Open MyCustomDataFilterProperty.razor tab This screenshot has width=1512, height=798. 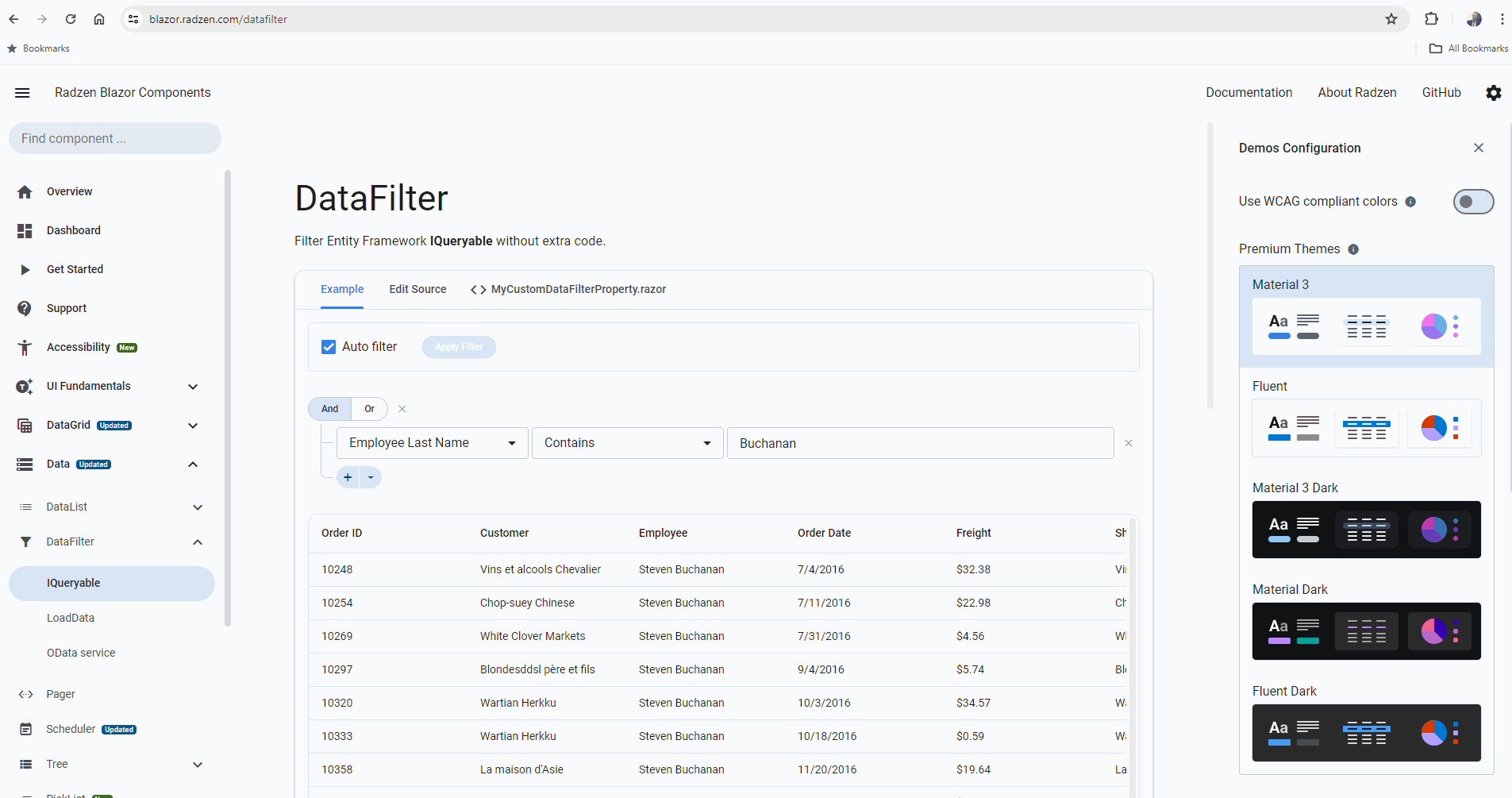(568, 289)
